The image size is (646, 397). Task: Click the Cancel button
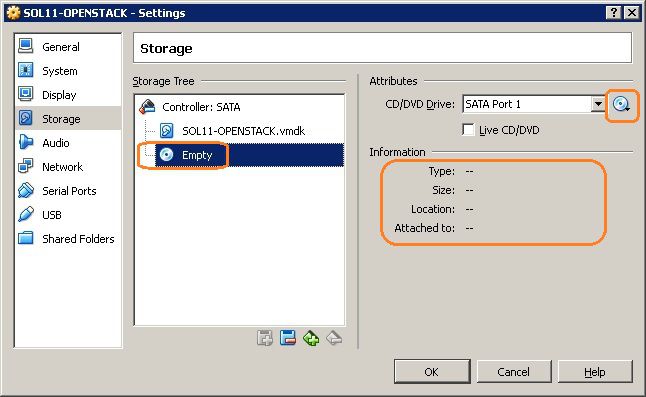[513, 372]
